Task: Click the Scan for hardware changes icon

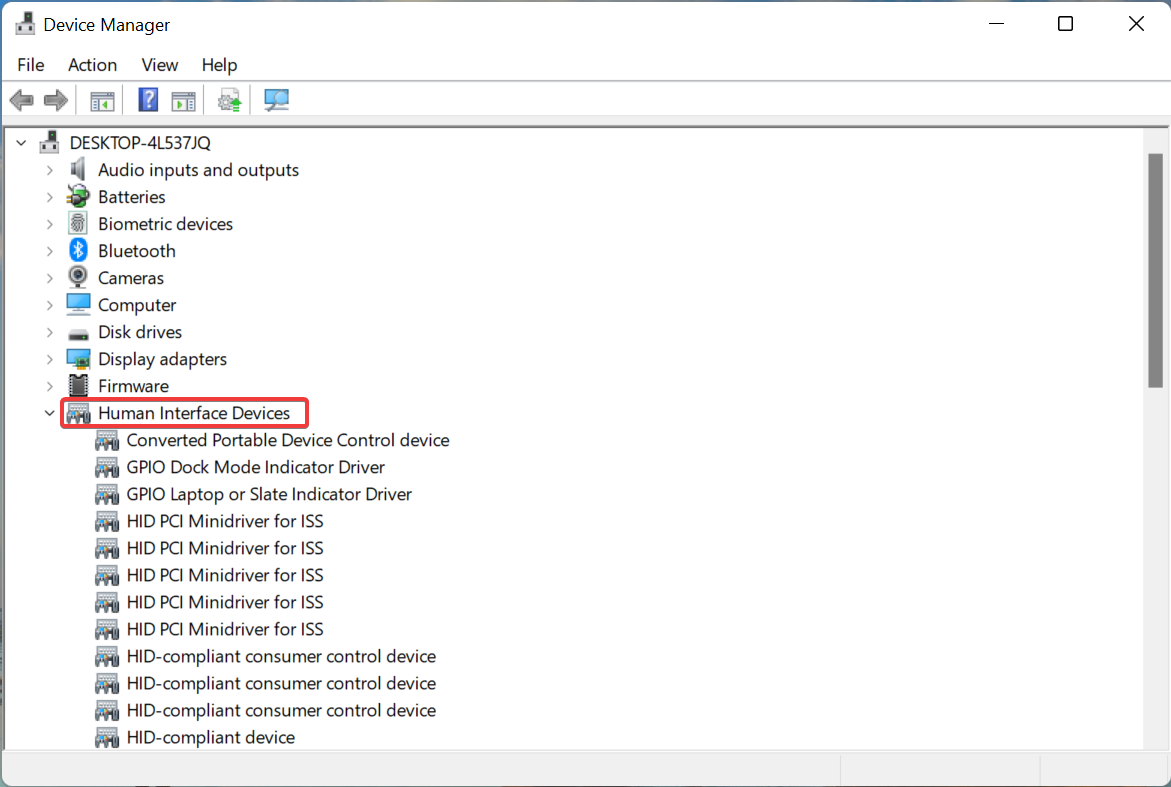Action: pos(276,99)
